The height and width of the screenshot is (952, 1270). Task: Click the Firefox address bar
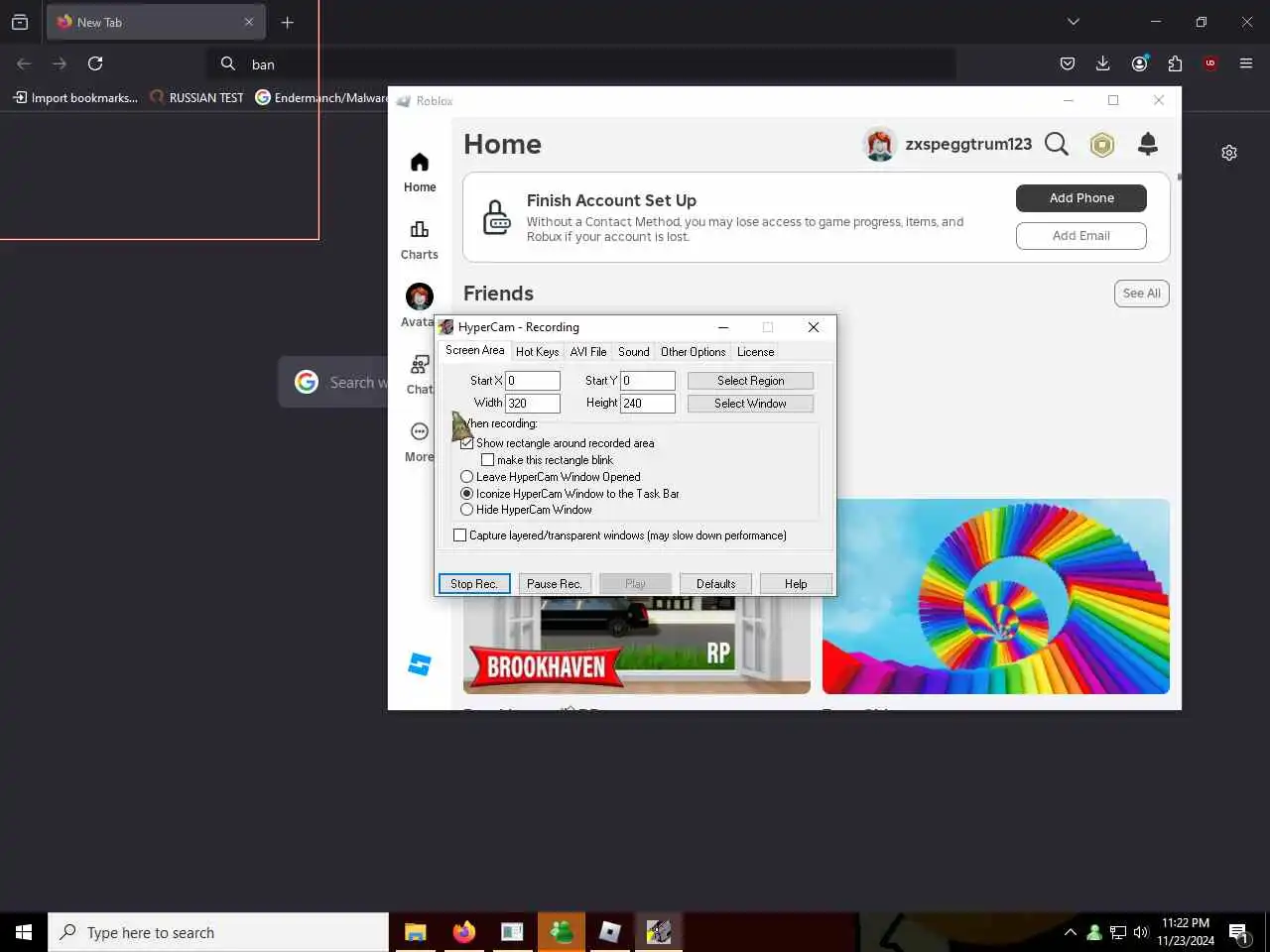click(x=581, y=63)
